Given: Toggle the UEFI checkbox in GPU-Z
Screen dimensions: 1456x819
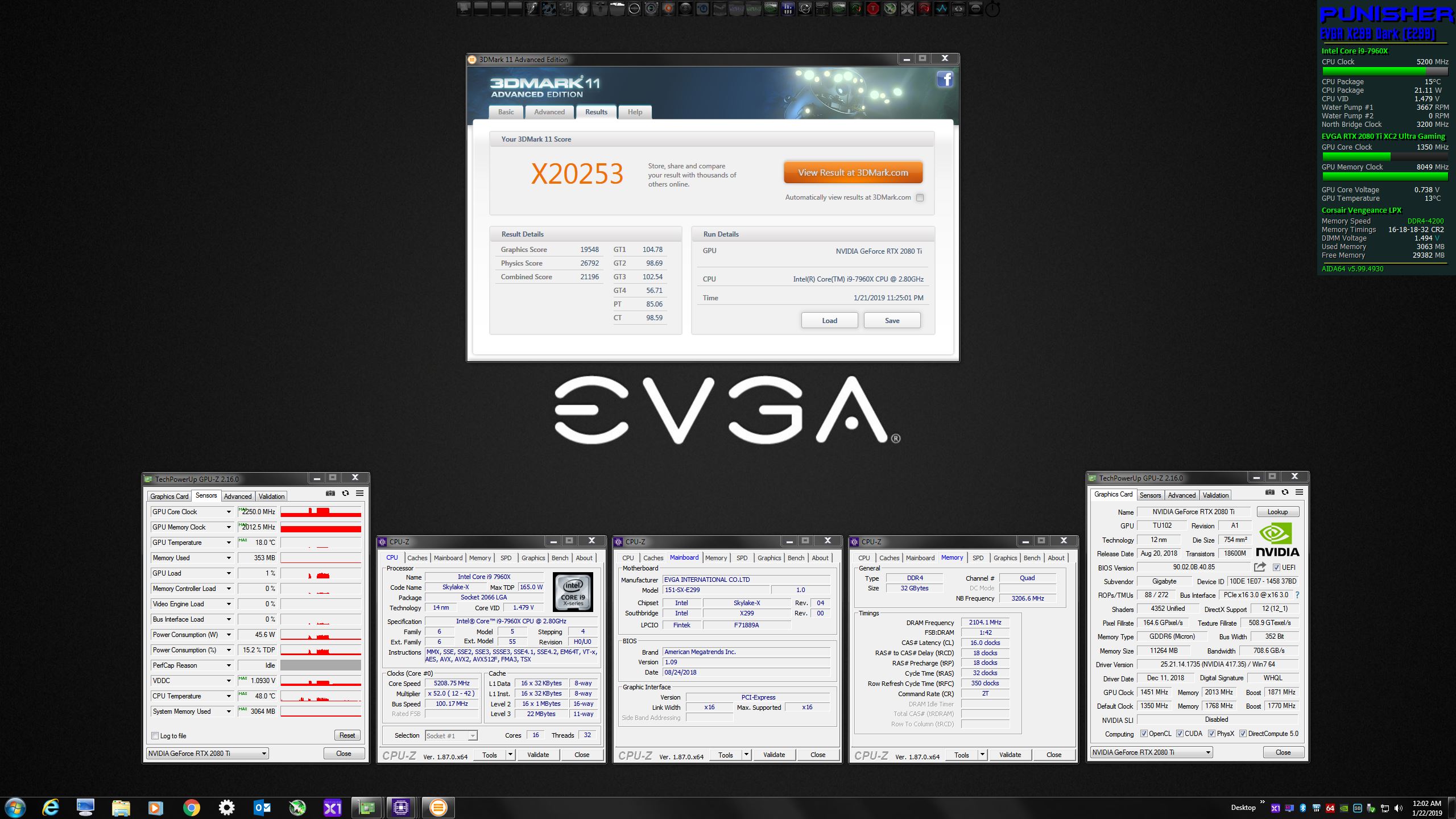Looking at the screenshot, I should point(1276,567).
